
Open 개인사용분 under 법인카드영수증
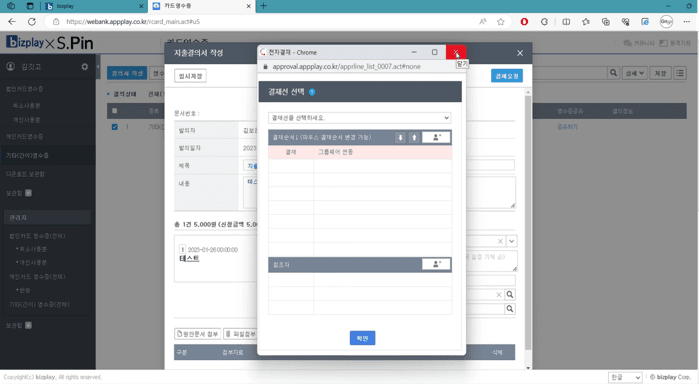26,120
